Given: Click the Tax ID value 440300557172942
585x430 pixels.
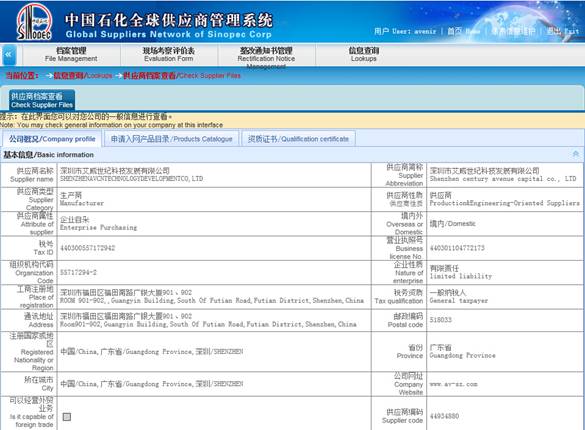Looking at the screenshot, I should click(x=87, y=248).
